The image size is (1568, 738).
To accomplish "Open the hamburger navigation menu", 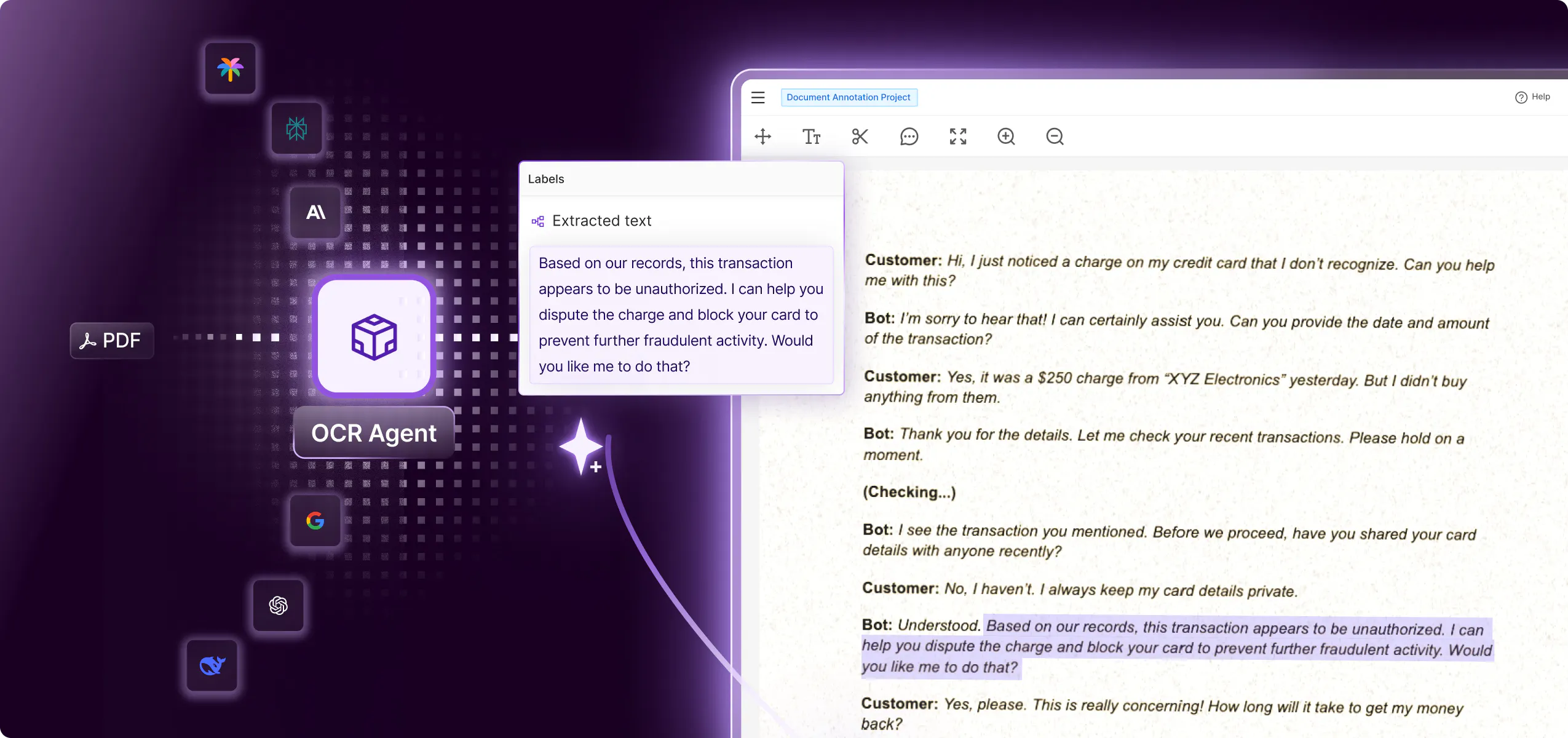I will click(x=758, y=97).
